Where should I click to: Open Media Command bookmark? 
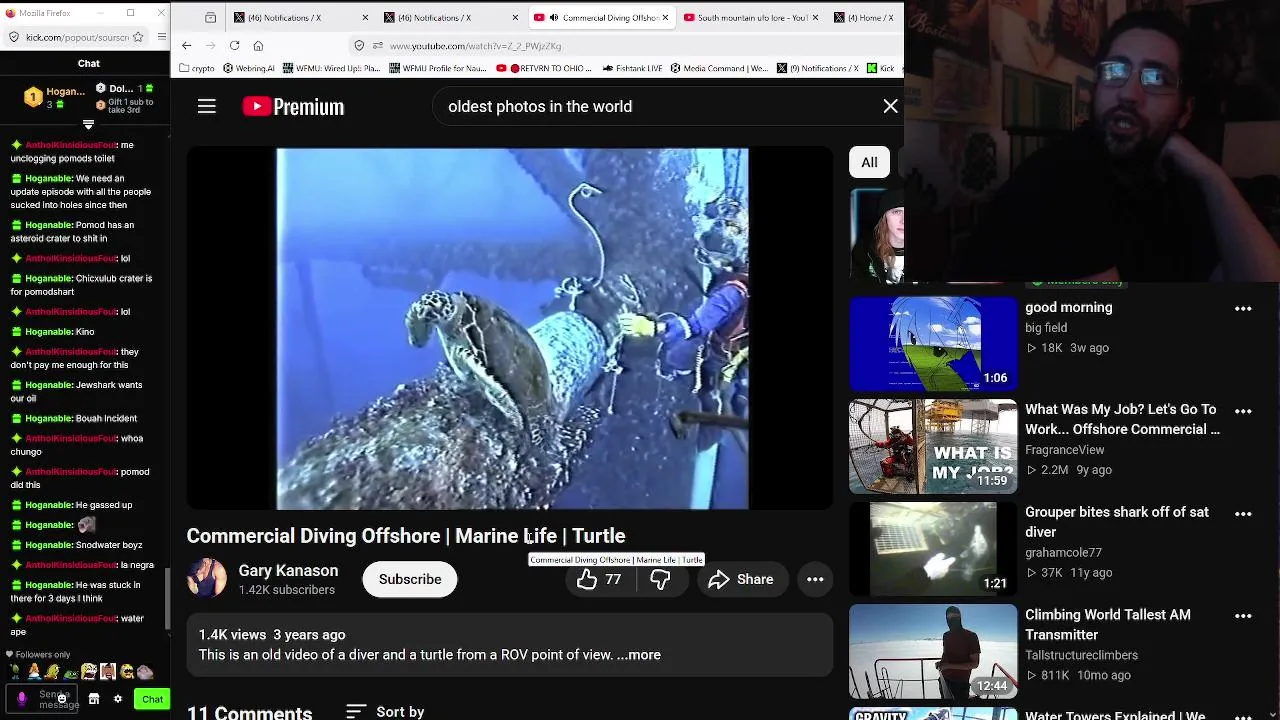[719, 68]
